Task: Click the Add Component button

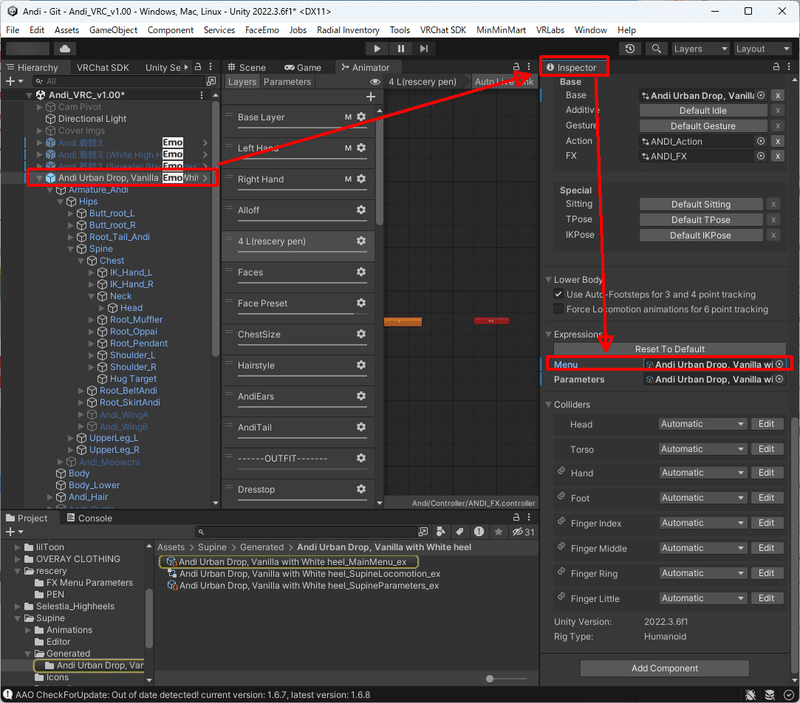Action: tap(664, 668)
